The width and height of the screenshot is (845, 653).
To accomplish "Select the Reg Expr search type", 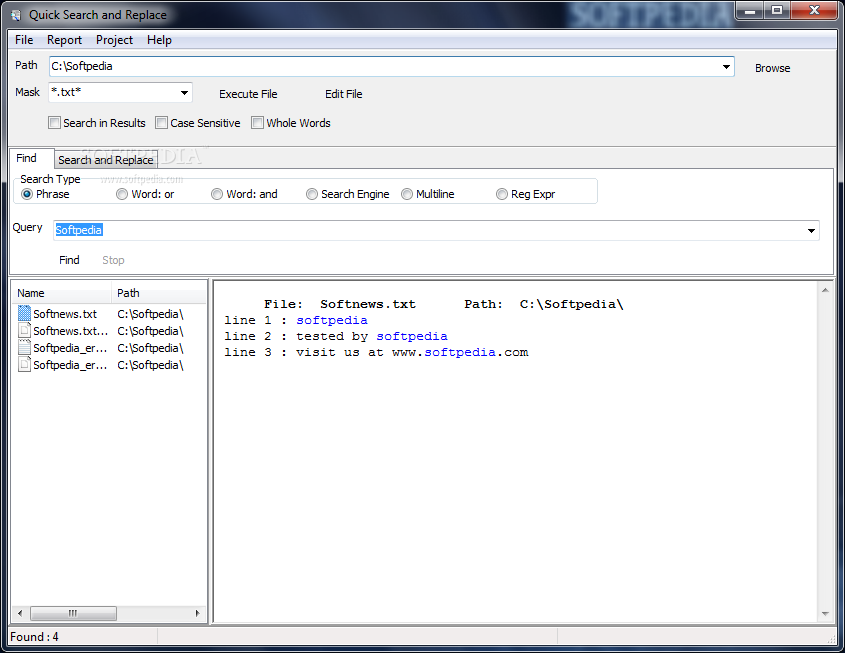I will (502, 194).
